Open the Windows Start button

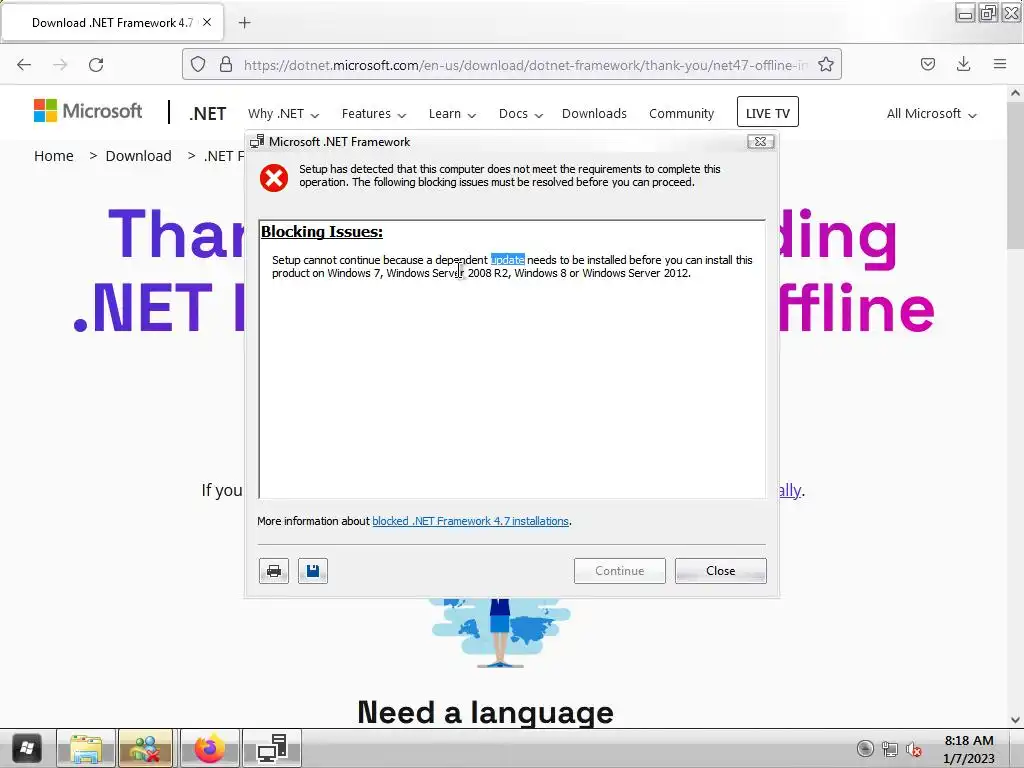[26, 748]
